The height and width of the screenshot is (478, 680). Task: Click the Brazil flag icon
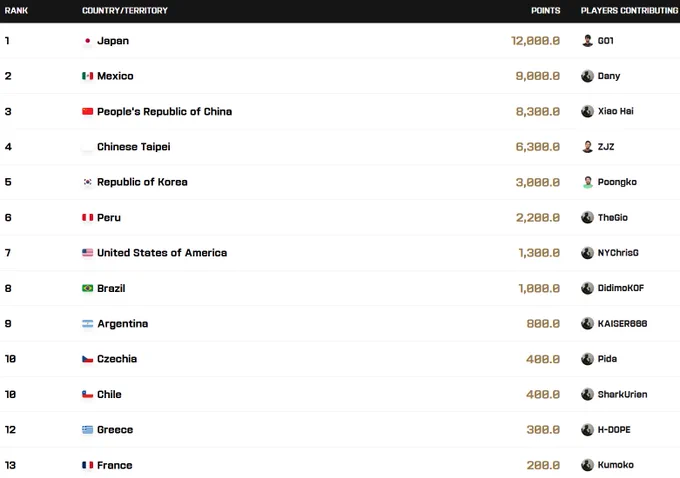tap(88, 288)
